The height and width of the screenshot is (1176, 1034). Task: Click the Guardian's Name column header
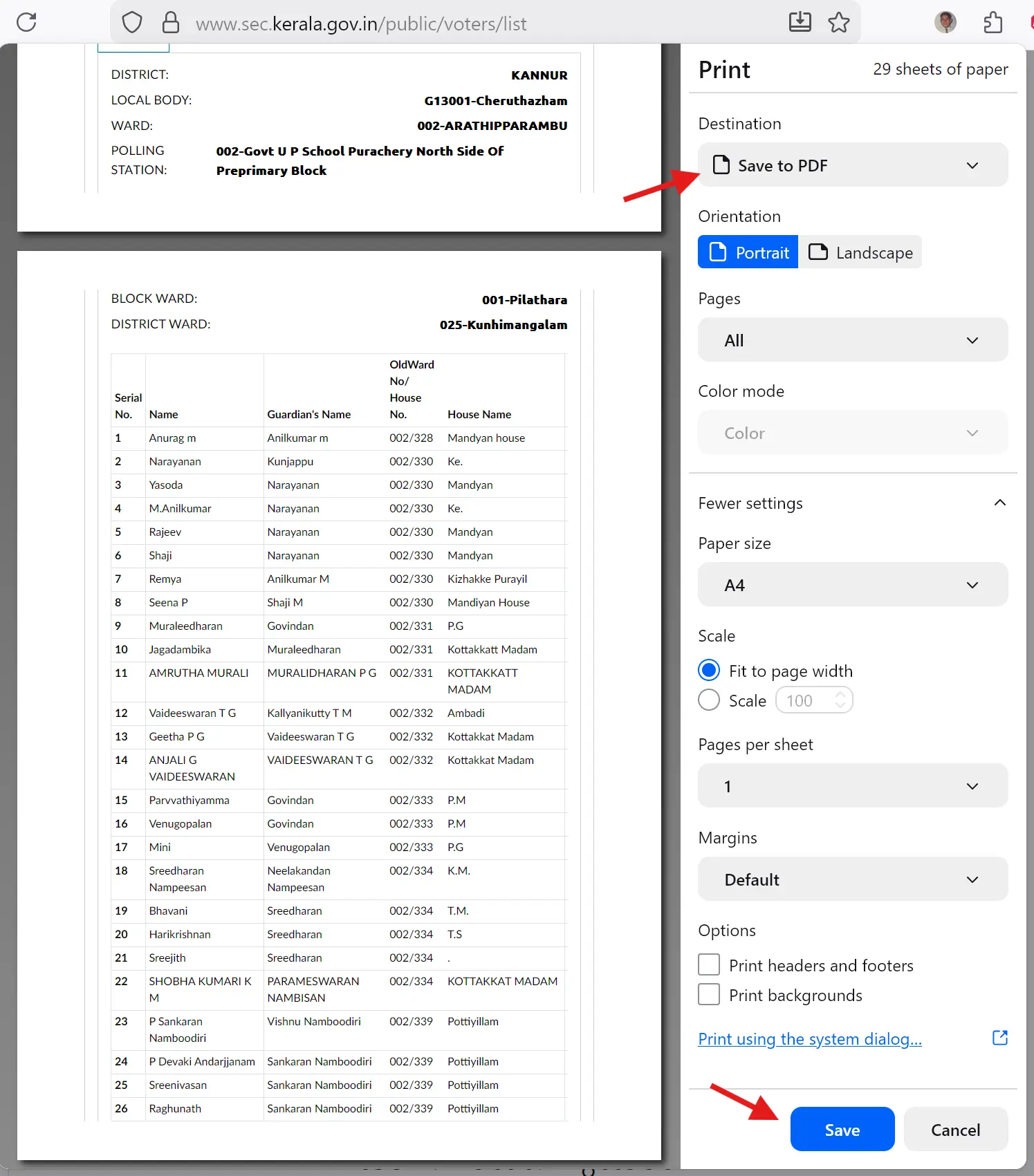pos(309,414)
